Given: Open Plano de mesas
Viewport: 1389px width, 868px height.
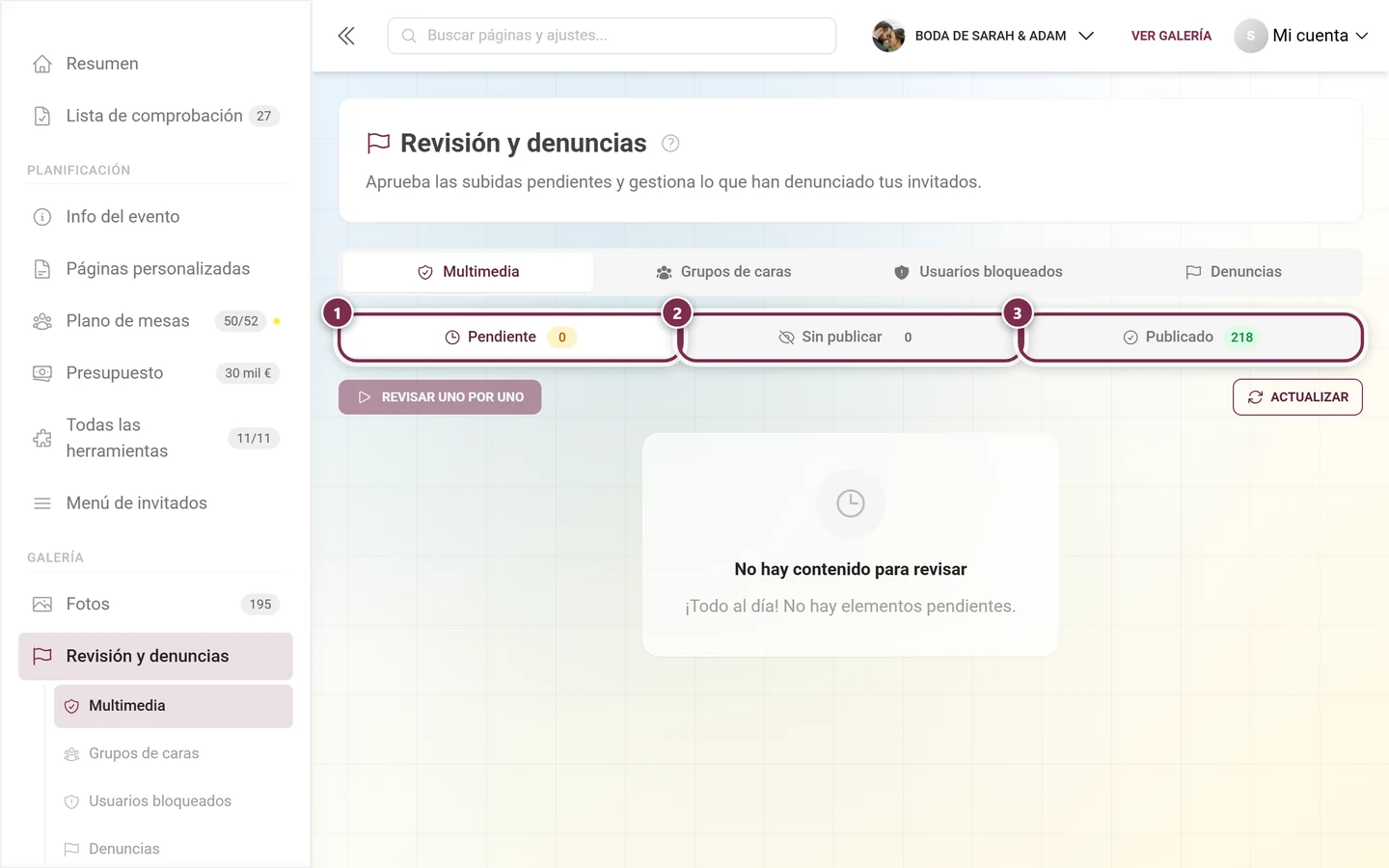Looking at the screenshot, I should pyautogui.click(x=155, y=321).
